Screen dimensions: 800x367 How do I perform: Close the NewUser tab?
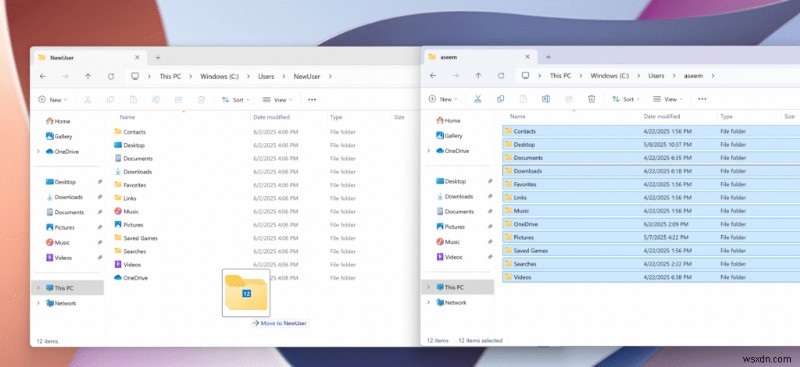[x=137, y=58]
